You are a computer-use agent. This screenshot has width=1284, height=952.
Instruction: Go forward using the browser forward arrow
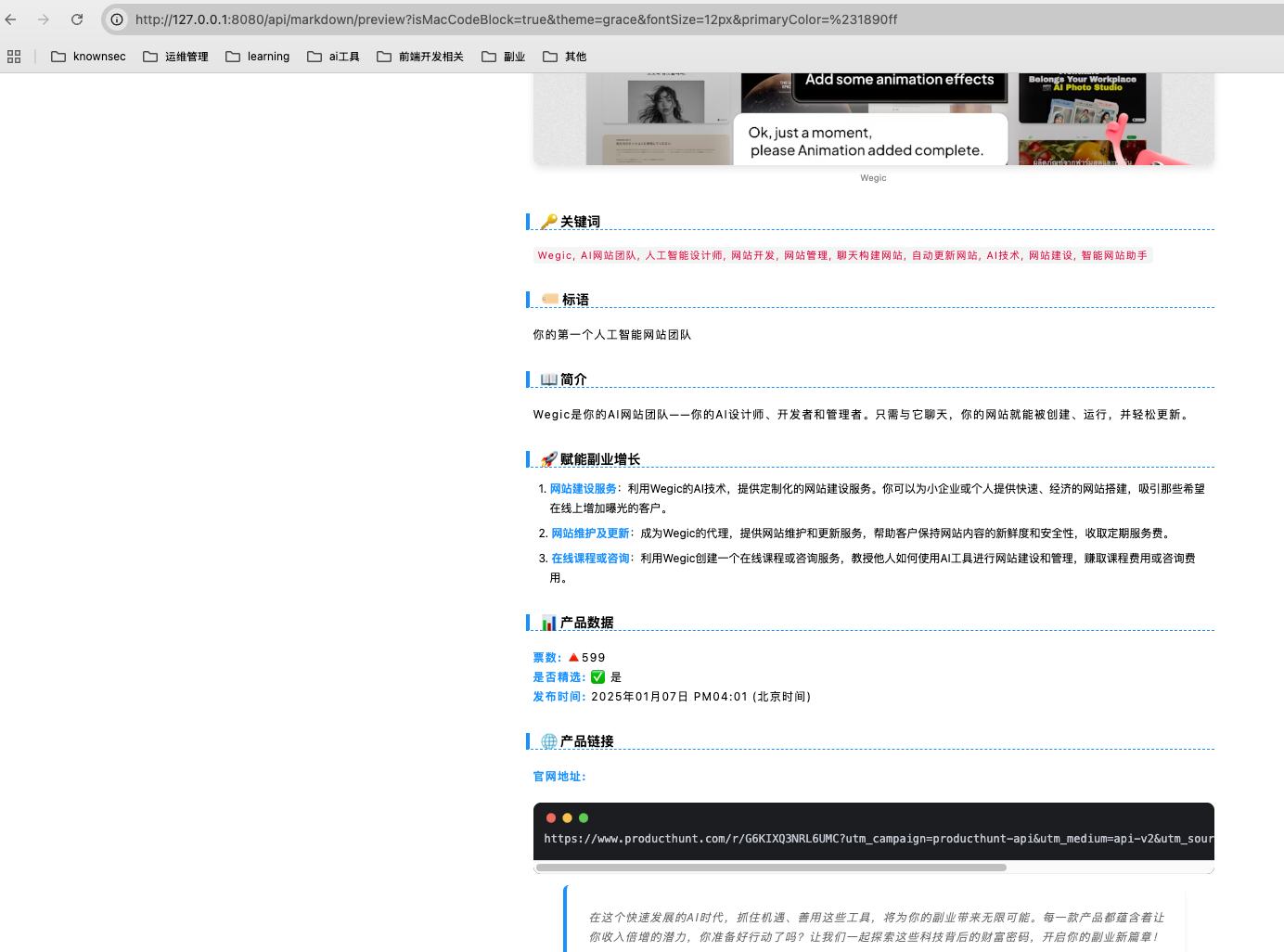(44, 19)
